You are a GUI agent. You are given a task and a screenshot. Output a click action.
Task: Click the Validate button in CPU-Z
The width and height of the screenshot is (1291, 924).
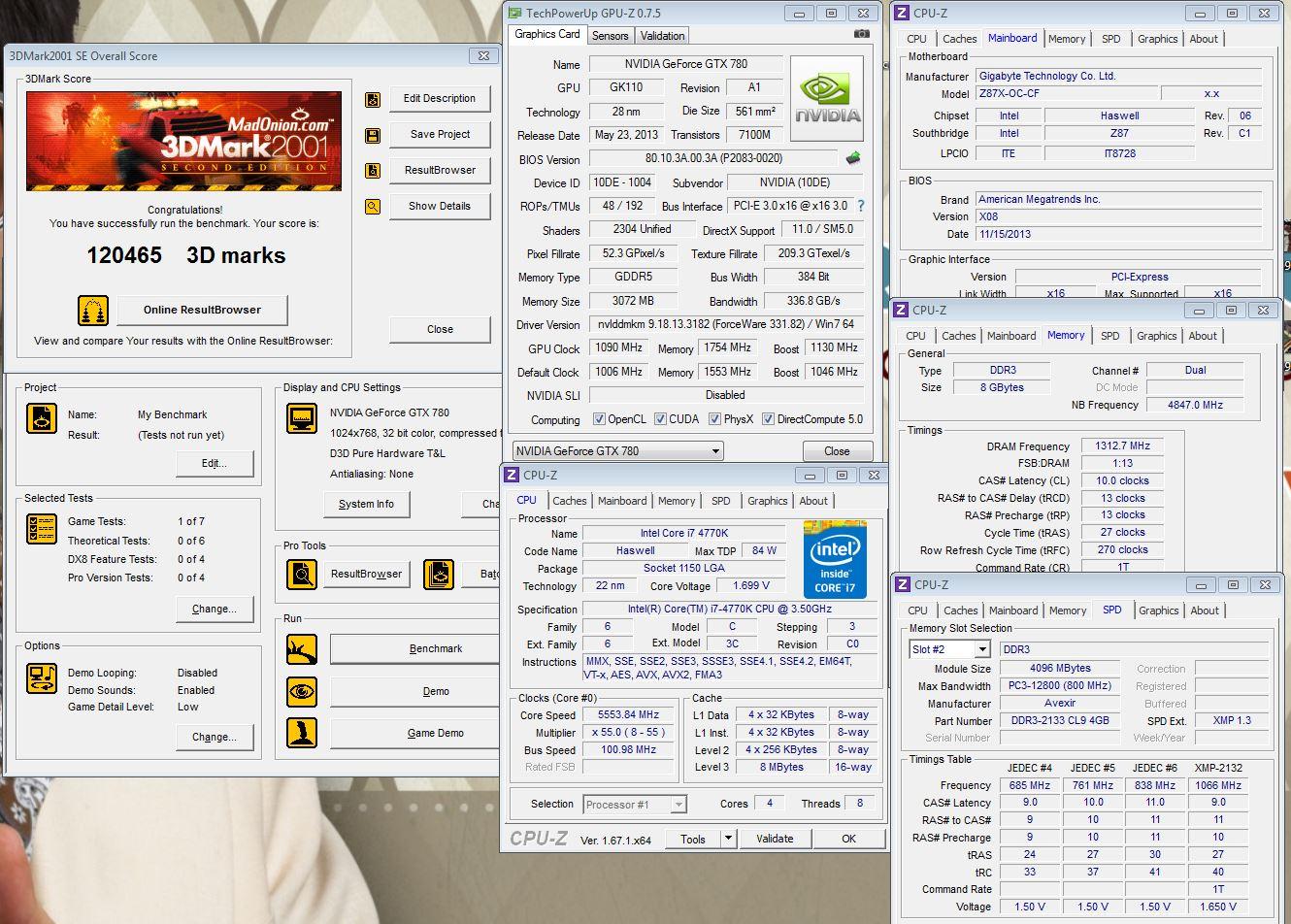coord(775,839)
